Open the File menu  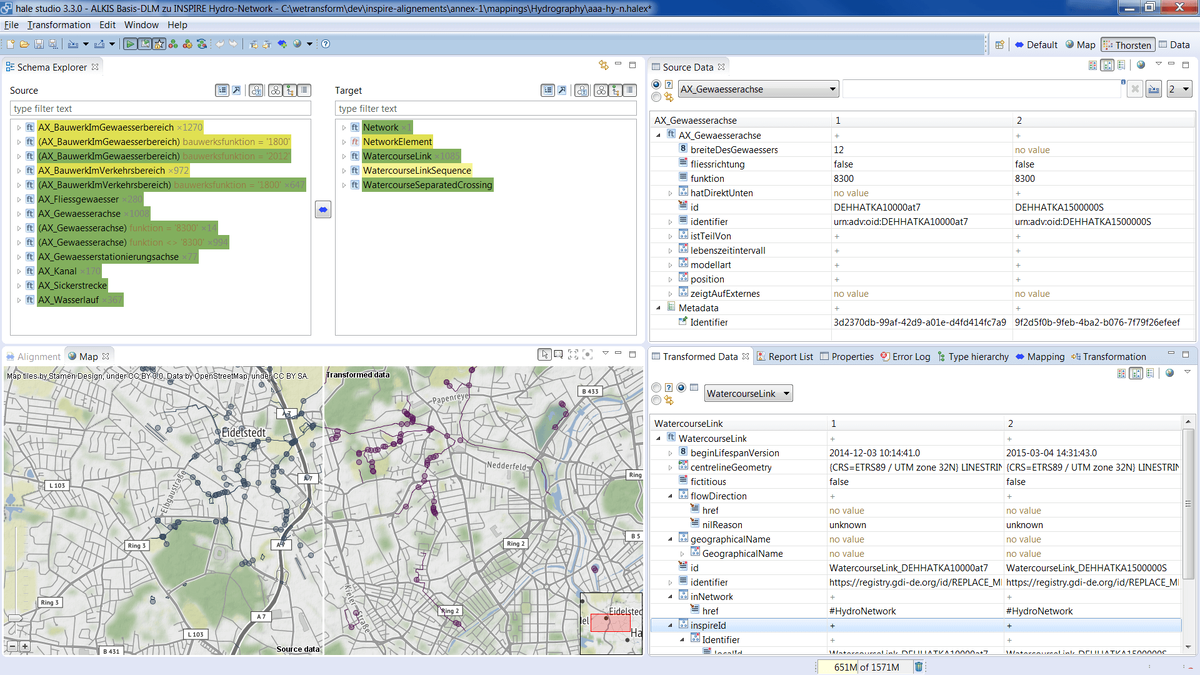coord(11,24)
